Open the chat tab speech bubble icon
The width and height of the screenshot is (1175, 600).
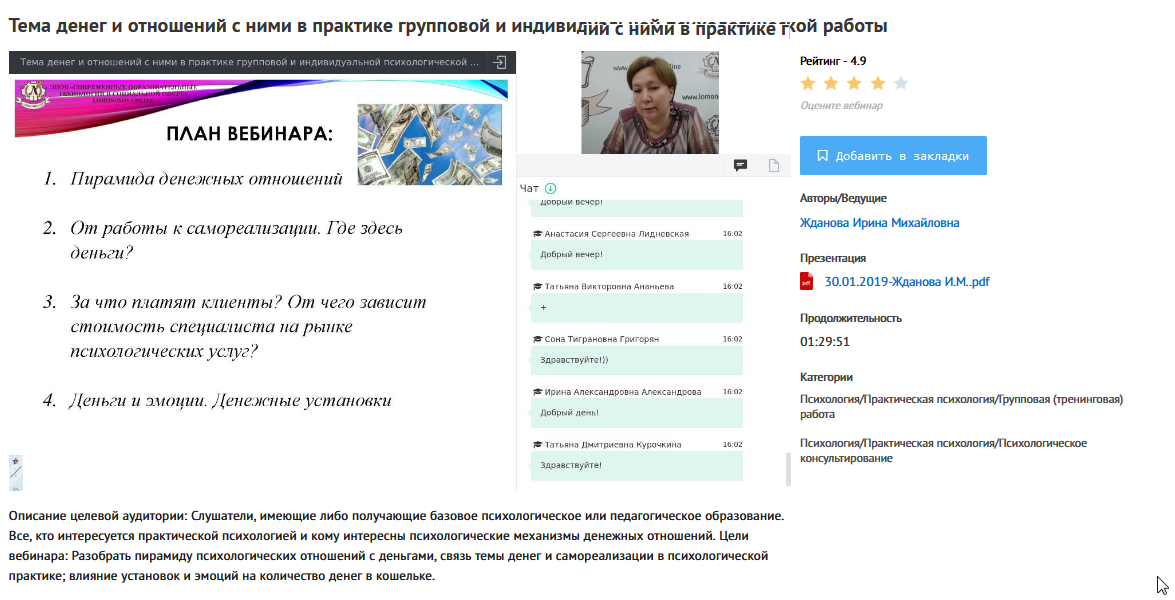pyautogui.click(x=741, y=165)
